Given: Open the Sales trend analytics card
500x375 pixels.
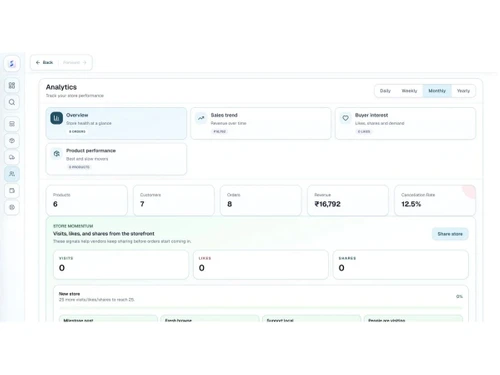Looking at the screenshot, I should click(261, 123).
